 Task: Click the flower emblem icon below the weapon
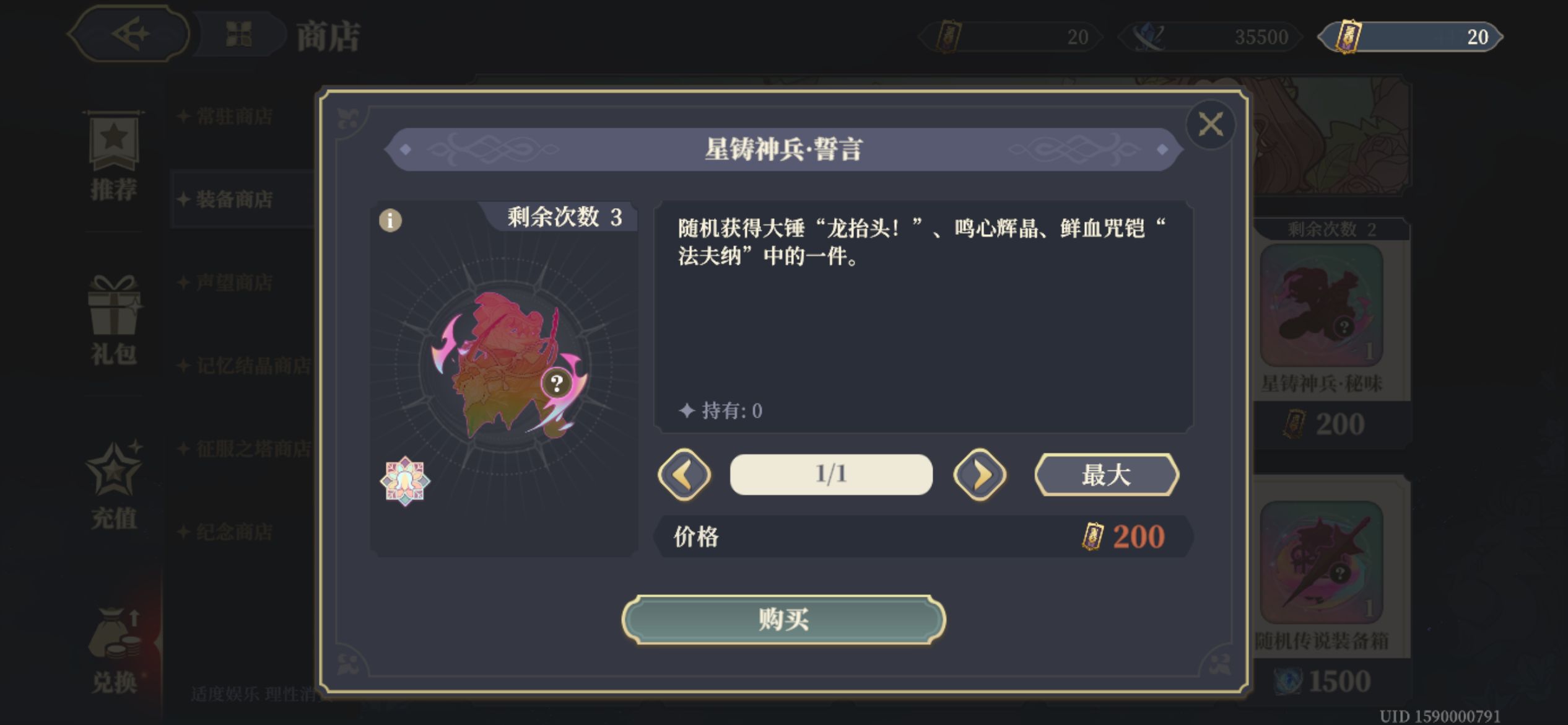click(x=405, y=481)
